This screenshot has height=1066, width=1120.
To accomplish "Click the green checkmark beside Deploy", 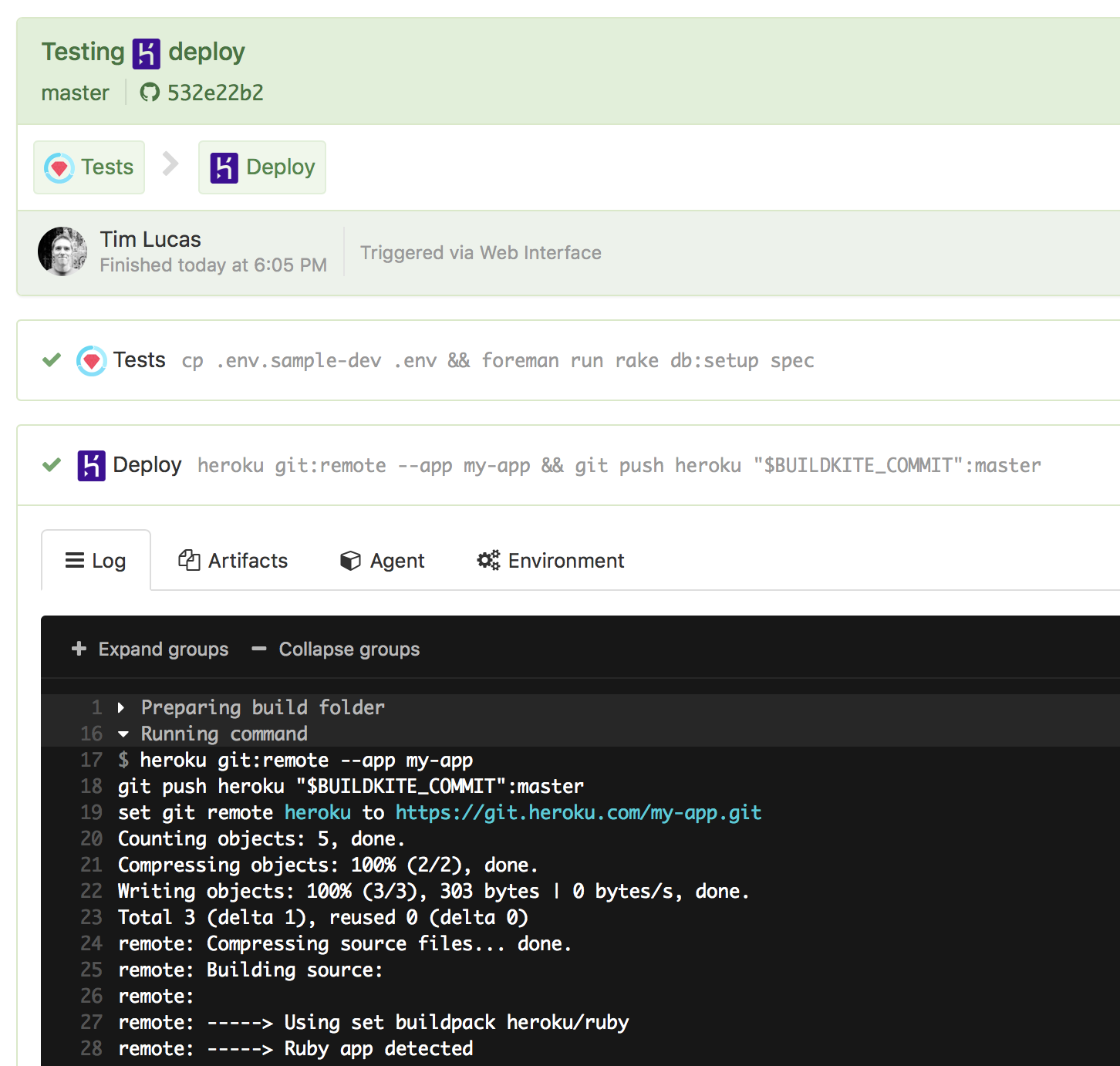I will click(51, 465).
